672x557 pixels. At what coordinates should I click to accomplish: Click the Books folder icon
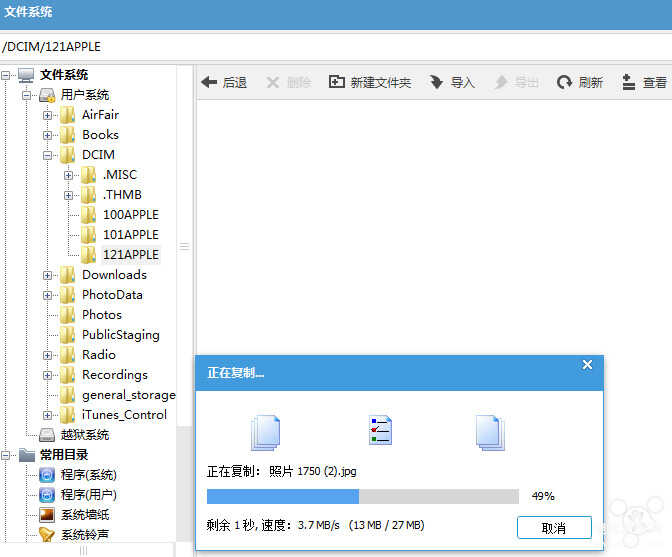(x=67, y=135)
